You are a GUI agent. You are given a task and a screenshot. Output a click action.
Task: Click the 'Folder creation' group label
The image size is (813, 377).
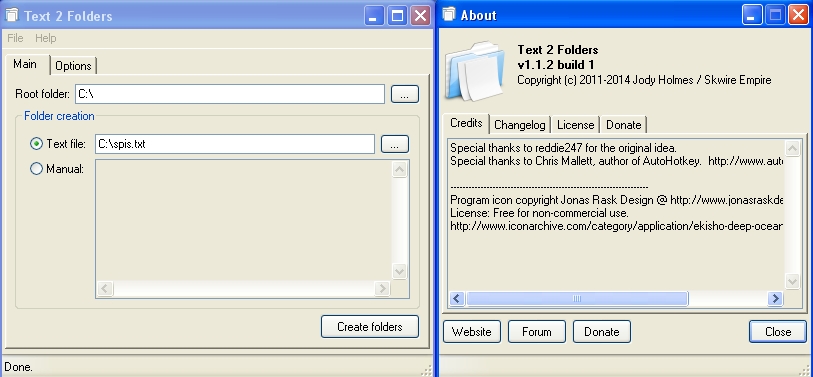click(x=59, y=116)
